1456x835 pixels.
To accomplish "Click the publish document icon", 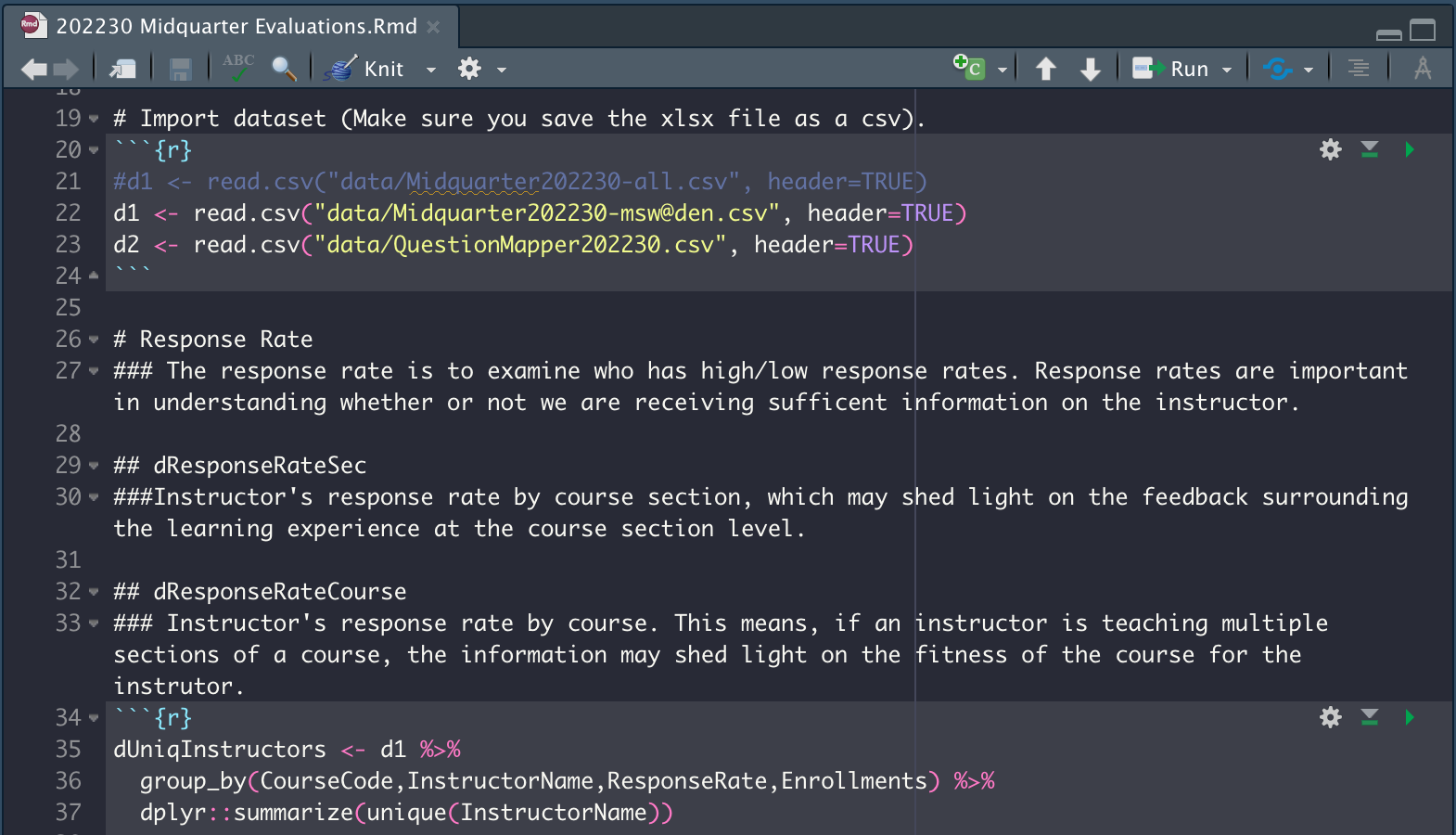I will [1278, 69].
